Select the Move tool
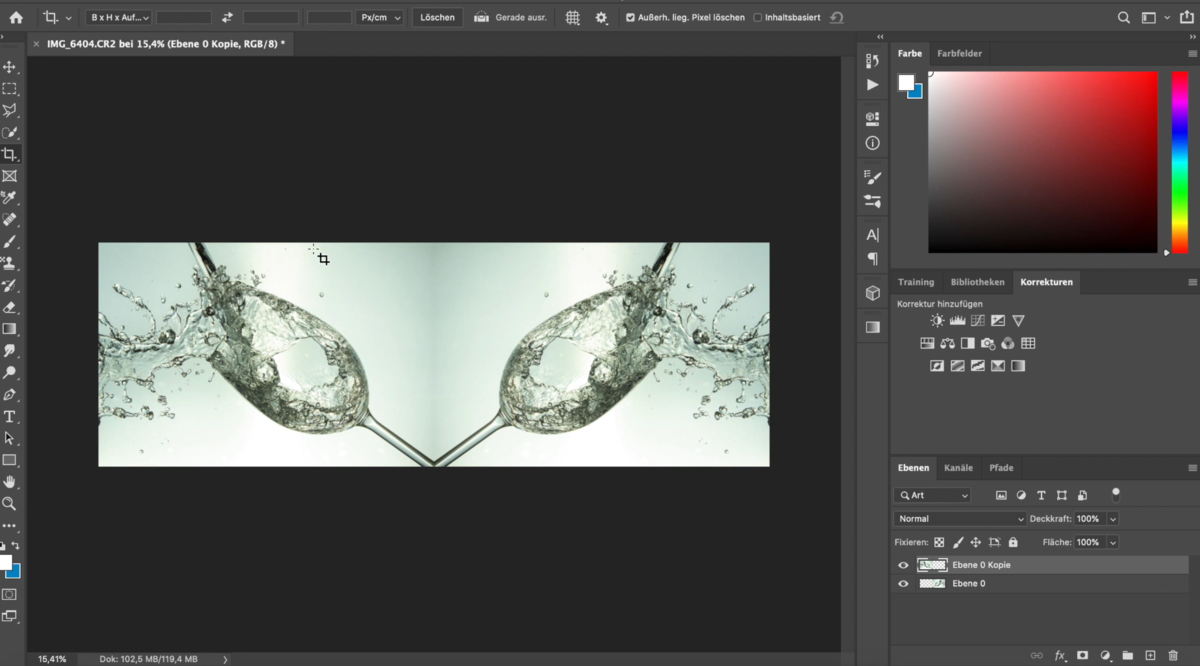This screenshot has width=1200, height=666. click(x=11, y=67)
